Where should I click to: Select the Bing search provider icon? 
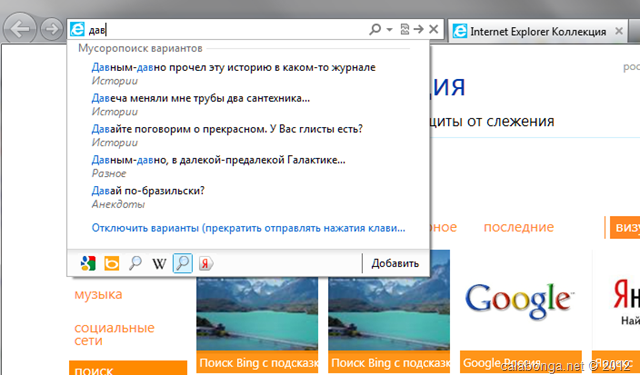click(x=111, y=264)
